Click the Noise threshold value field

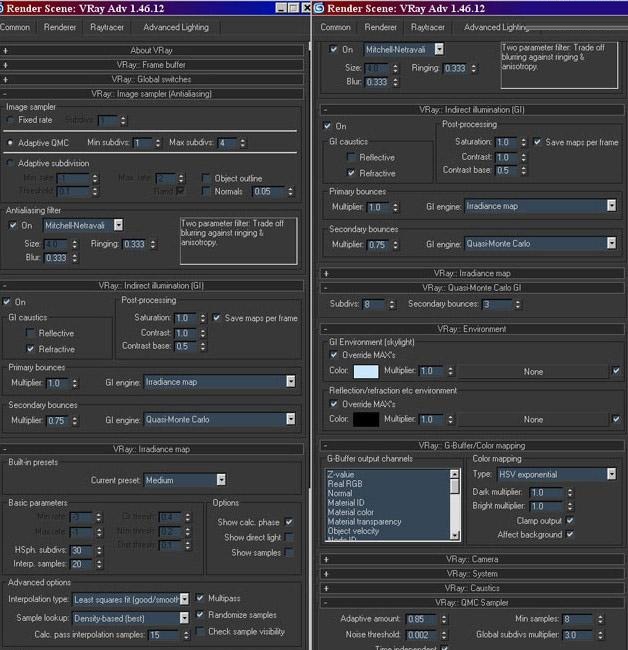(422, 635)
